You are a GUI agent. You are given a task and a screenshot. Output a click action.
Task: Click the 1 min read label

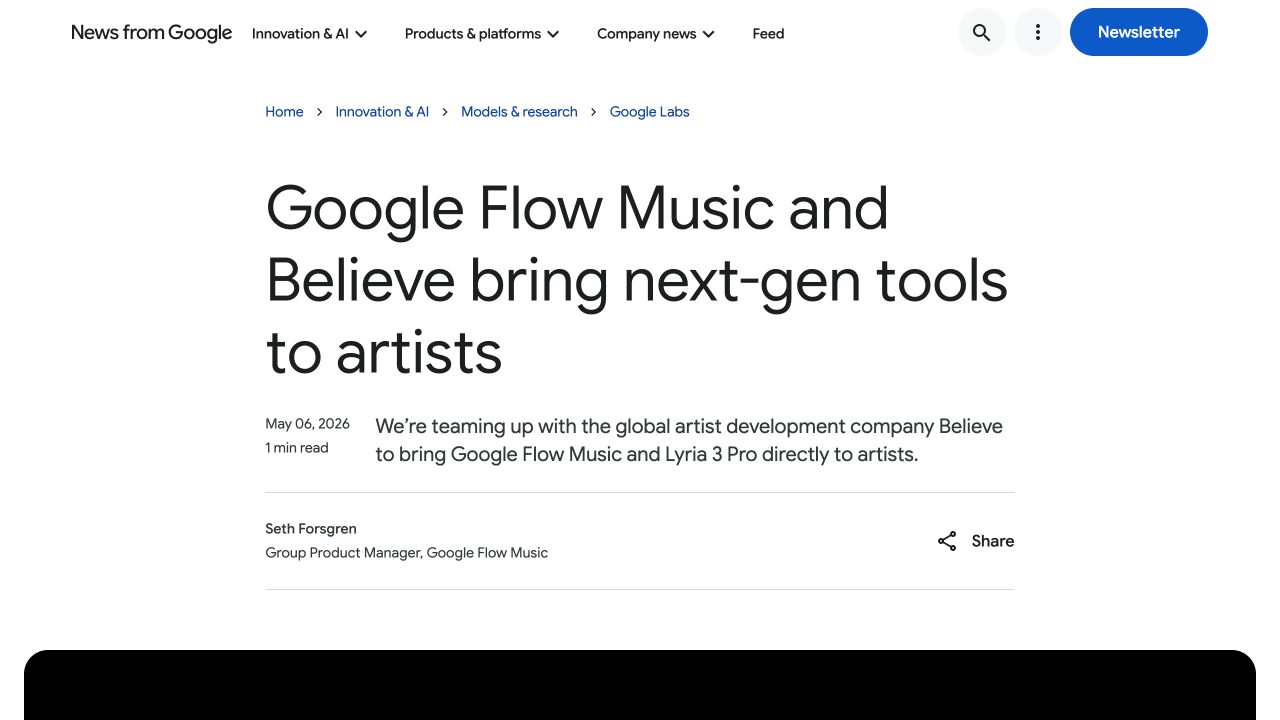pyautogui.click(x=297, y=448)
